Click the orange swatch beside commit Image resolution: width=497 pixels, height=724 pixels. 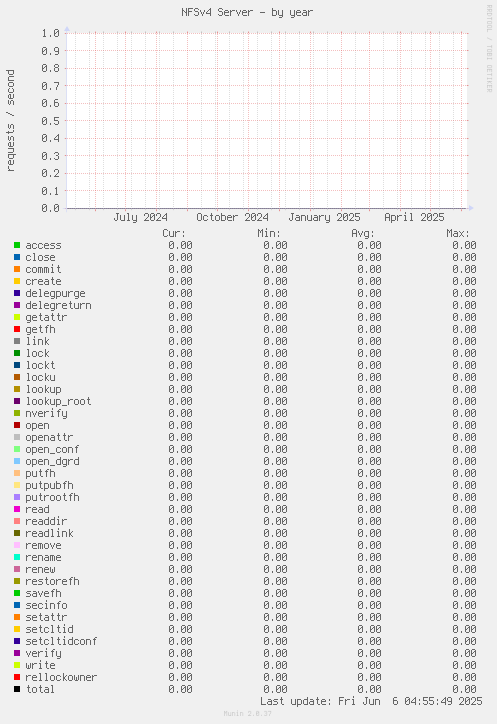point(17,269)
